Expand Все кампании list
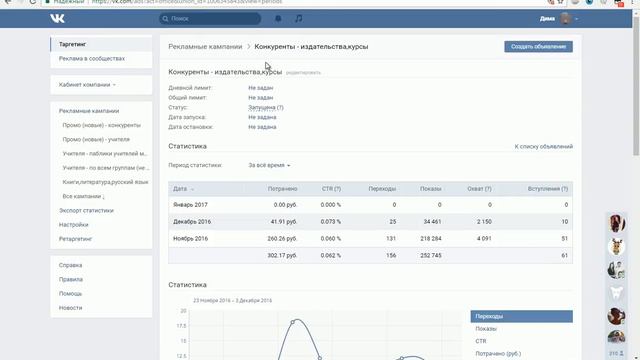Viewport: 640px width, 360px height. coord(84,196)
